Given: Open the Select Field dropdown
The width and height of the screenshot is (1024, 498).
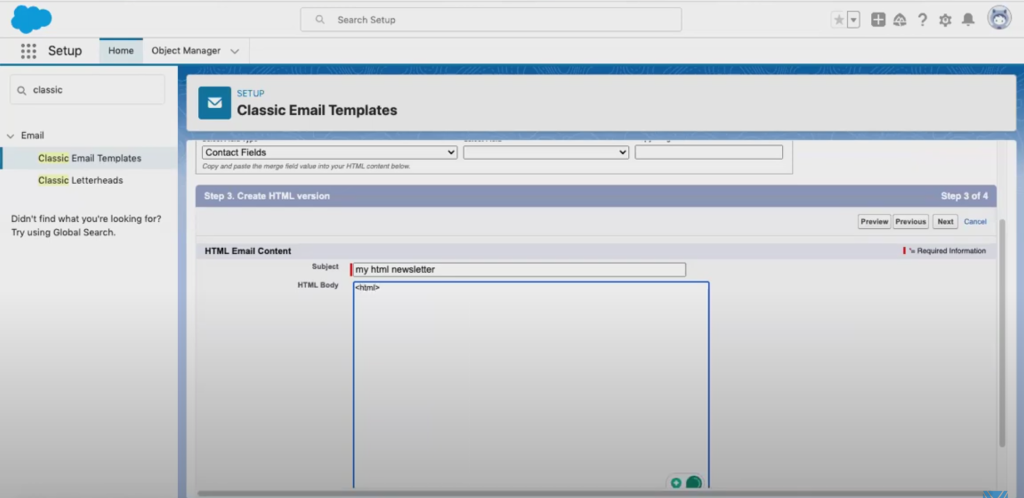Looking at the screenshot, I should [x=546, y=152].
